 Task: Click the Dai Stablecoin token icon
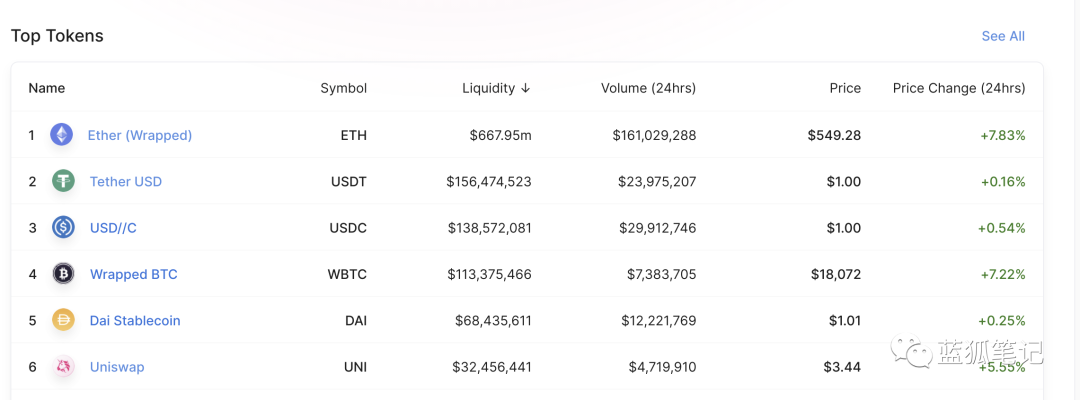[64, 321]
